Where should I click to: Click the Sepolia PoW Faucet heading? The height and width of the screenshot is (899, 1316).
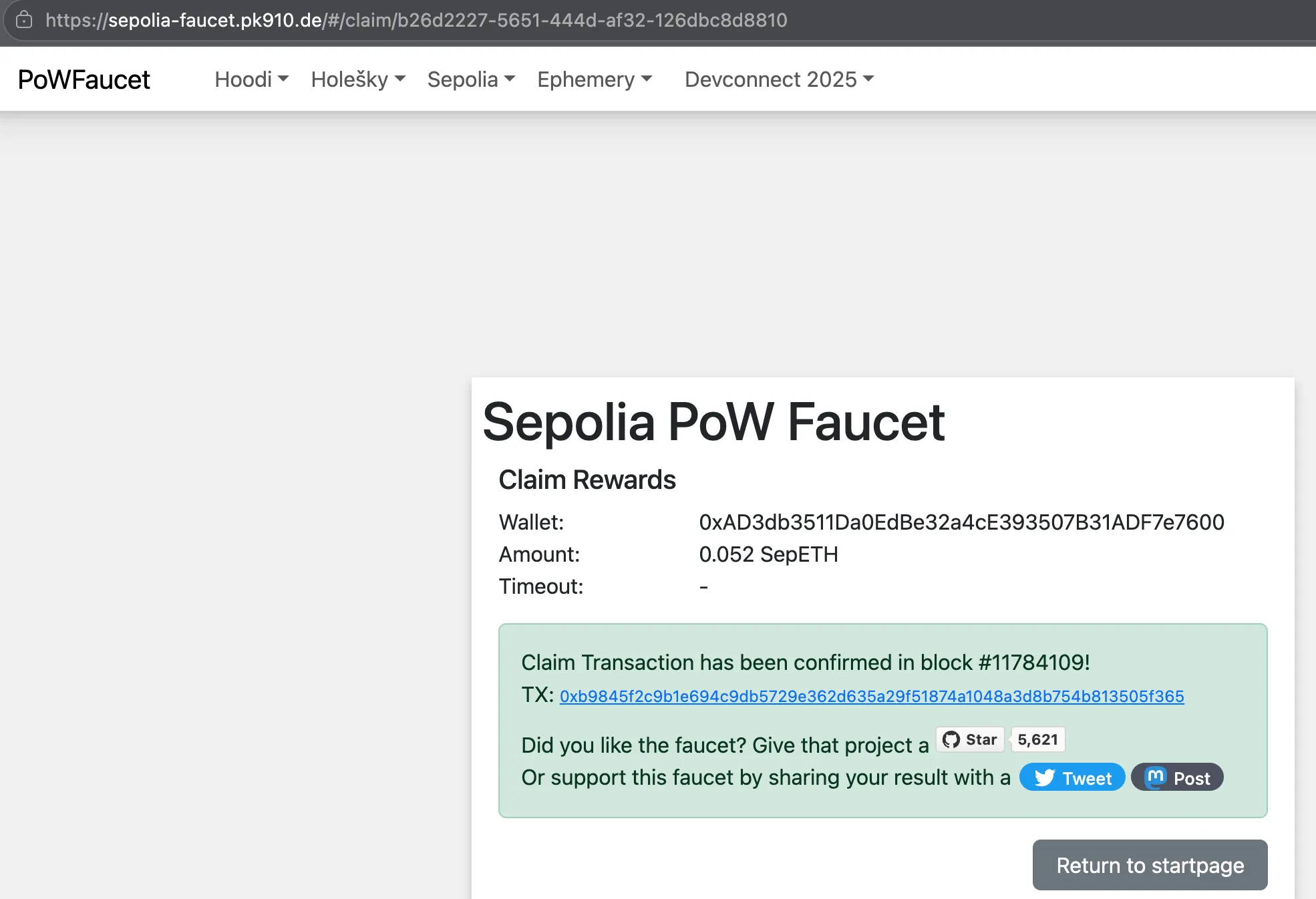click(x=713, y=422)
